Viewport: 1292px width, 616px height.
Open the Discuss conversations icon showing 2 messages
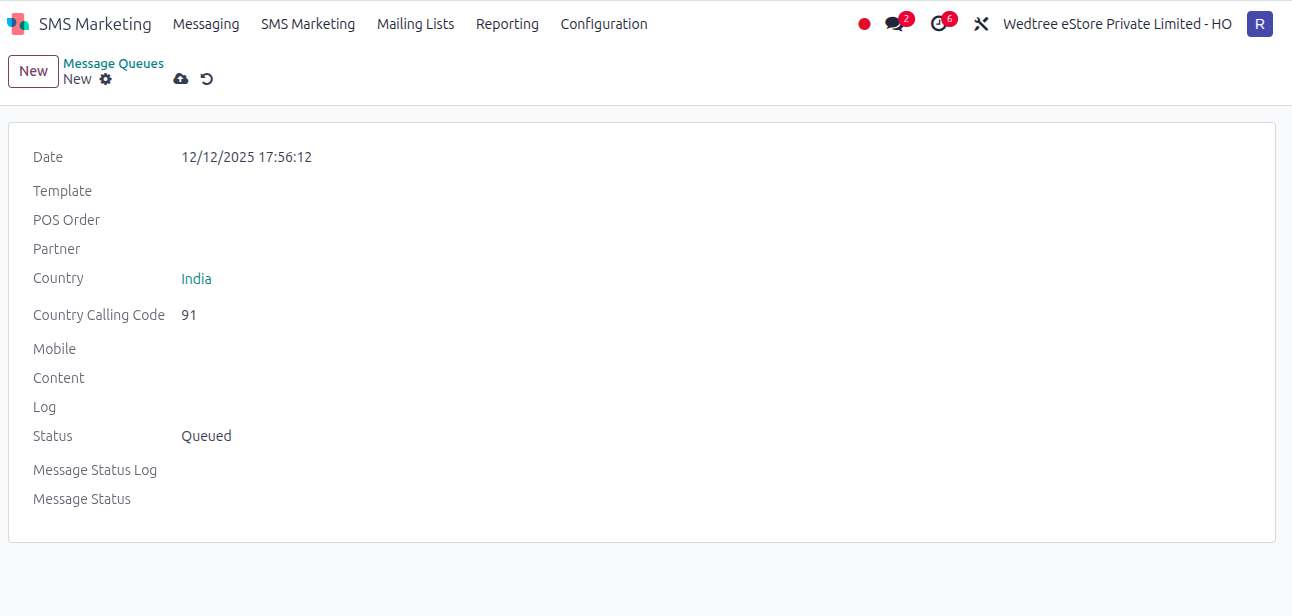[x=894, y=23]
